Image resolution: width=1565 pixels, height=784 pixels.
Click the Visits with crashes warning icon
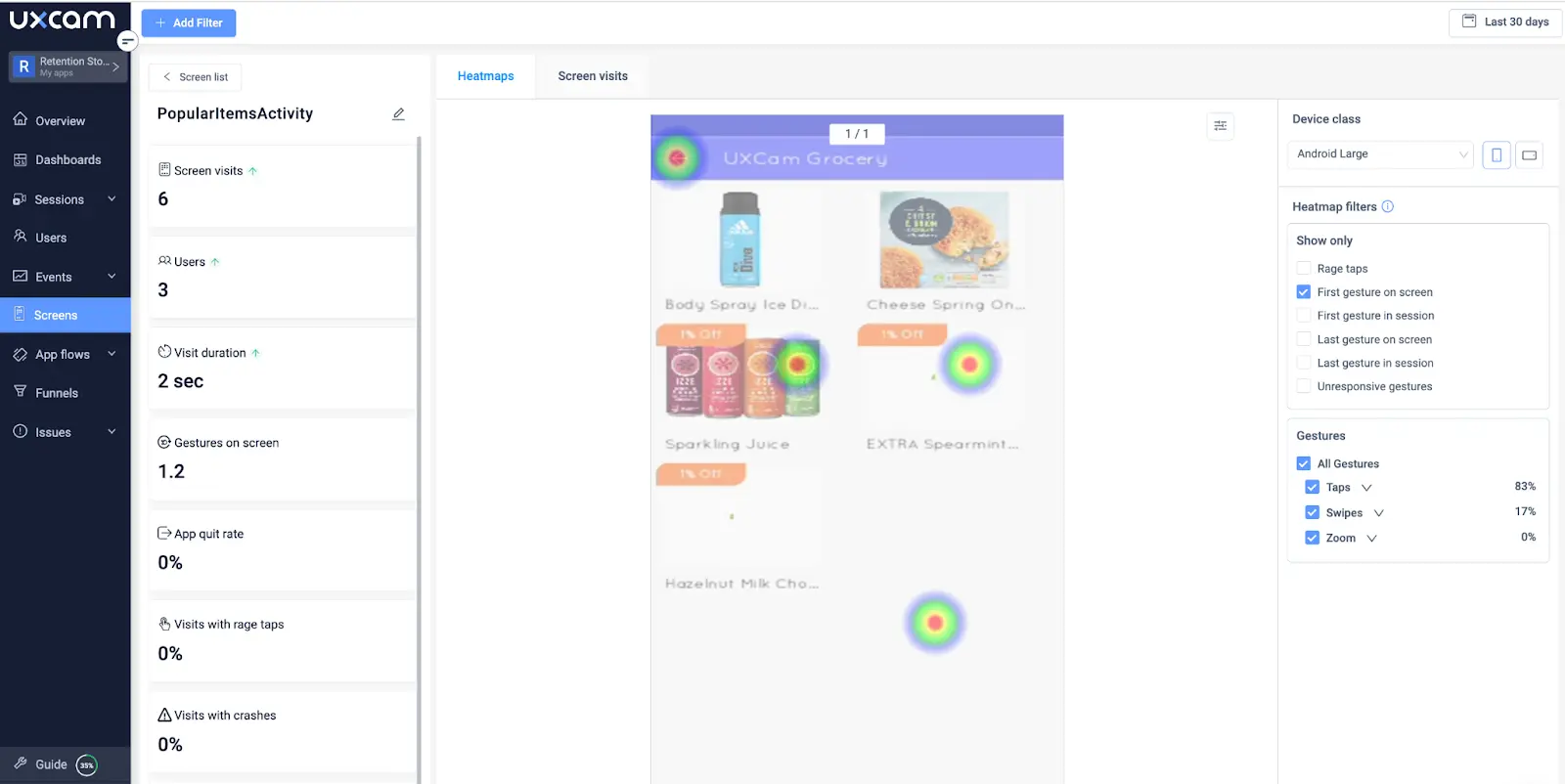click(164, 715)
